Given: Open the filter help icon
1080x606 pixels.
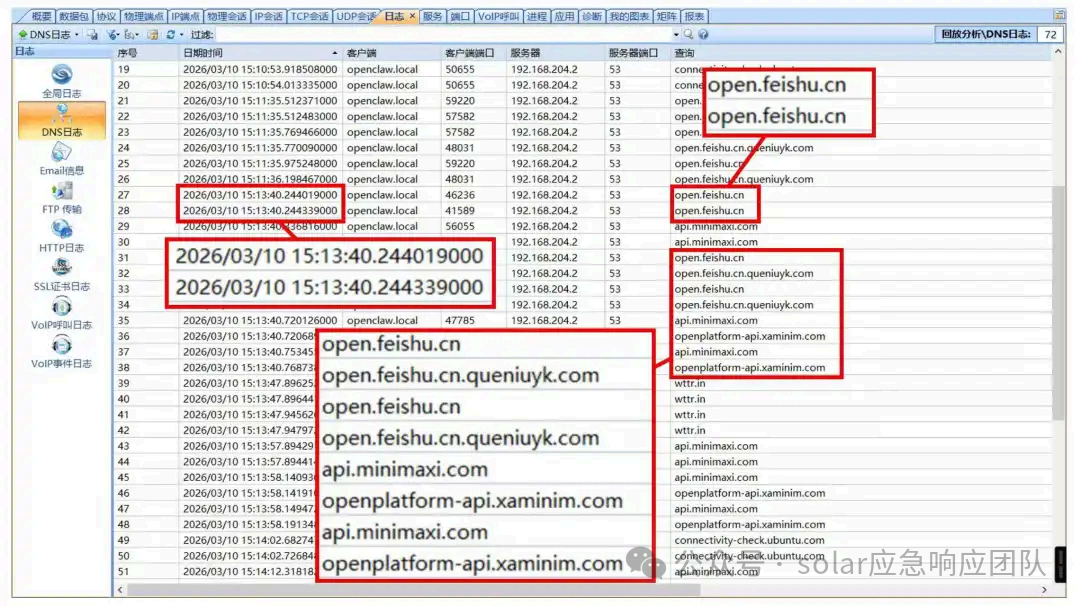Looking at the screenshot, I should click(703, 34).
